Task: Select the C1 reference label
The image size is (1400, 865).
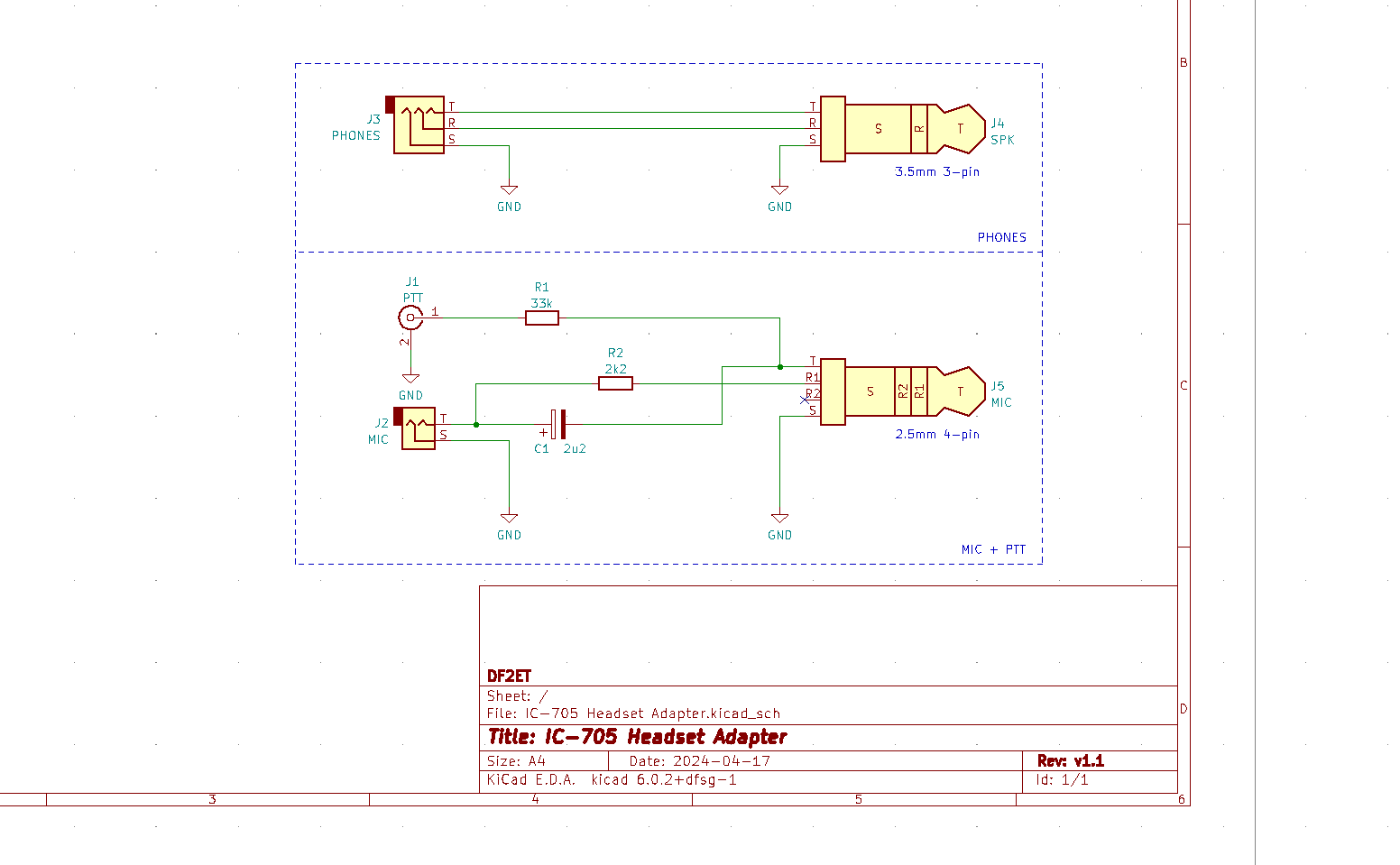Action: tap(541, 448)
